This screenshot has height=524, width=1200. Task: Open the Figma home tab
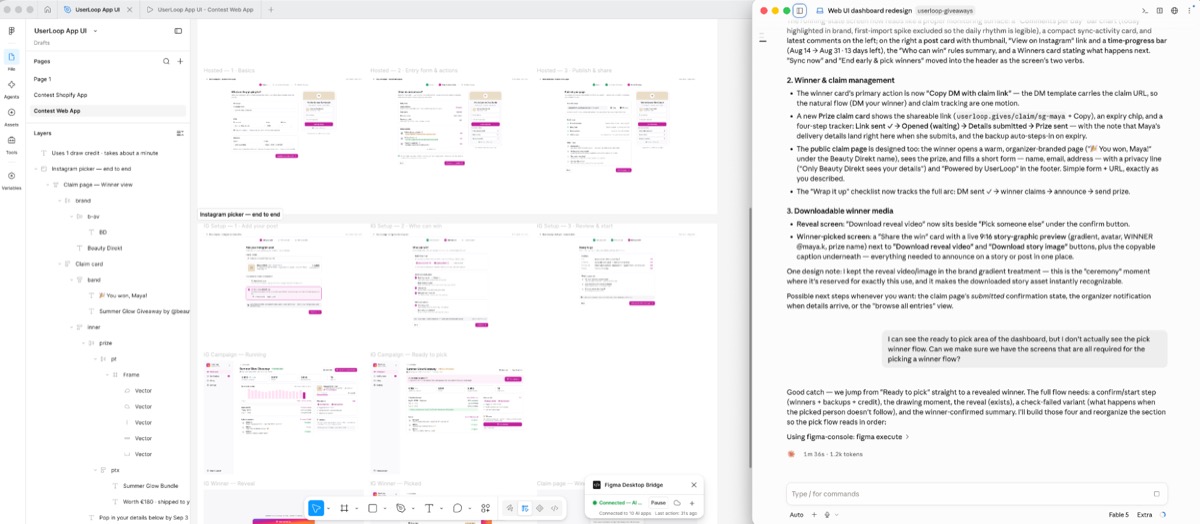[x=47, y=9]
